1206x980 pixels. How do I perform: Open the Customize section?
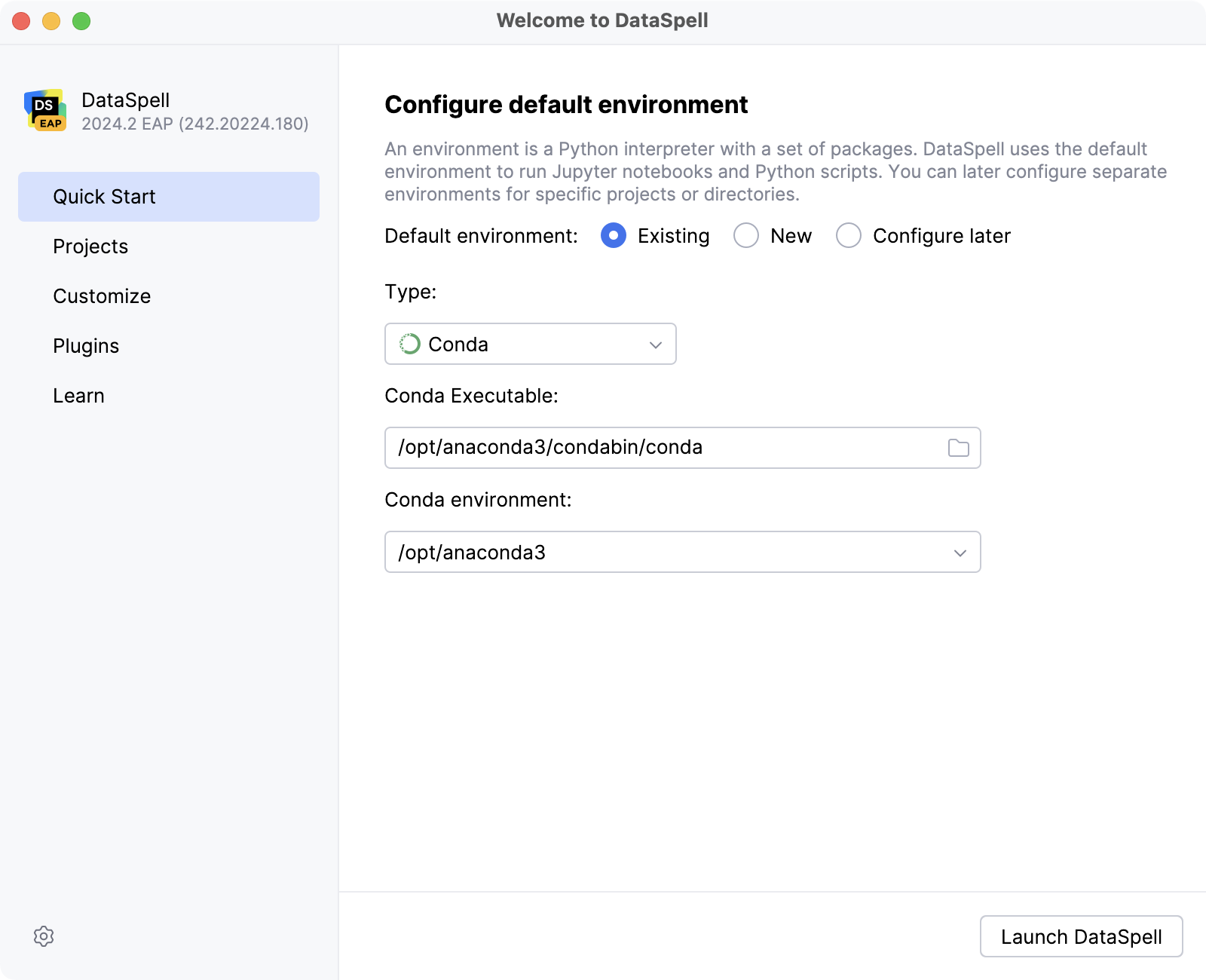point(102,296)
